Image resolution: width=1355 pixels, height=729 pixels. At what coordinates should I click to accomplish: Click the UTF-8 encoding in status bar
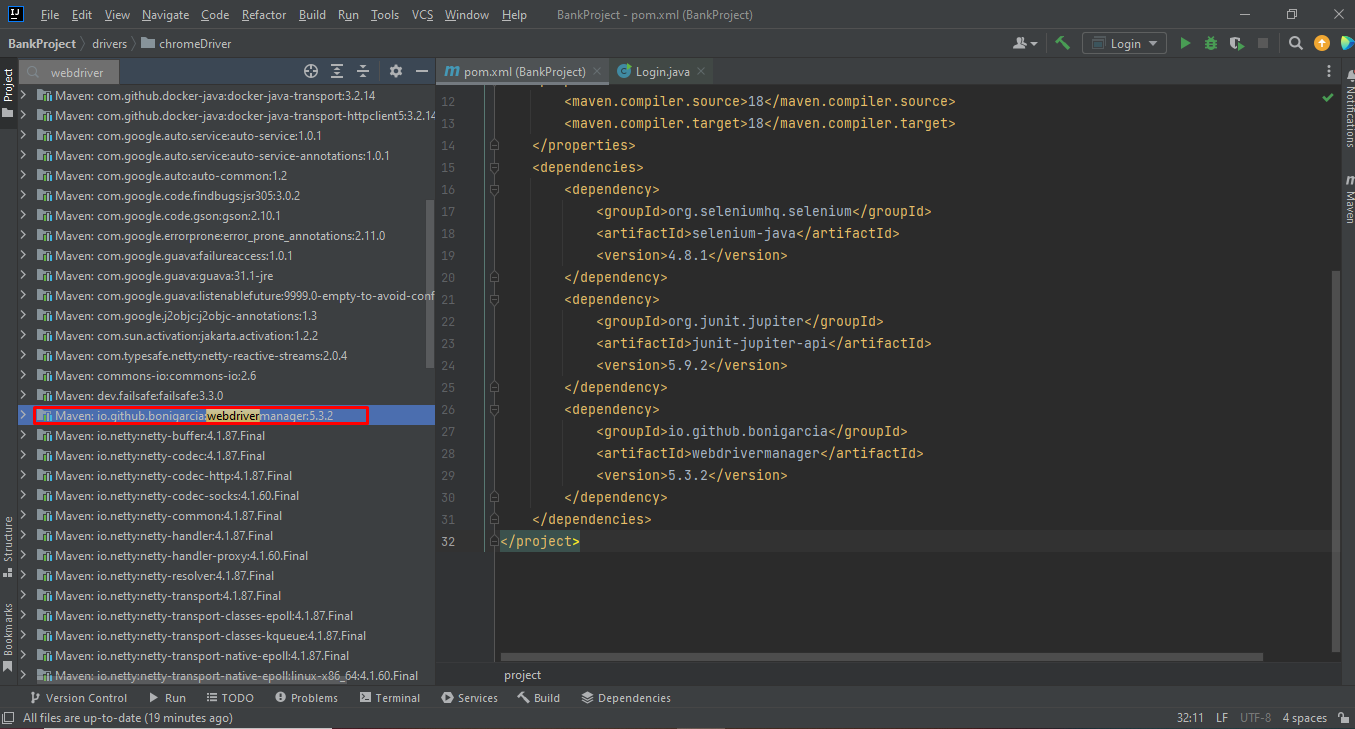[x=1255, y=718]
